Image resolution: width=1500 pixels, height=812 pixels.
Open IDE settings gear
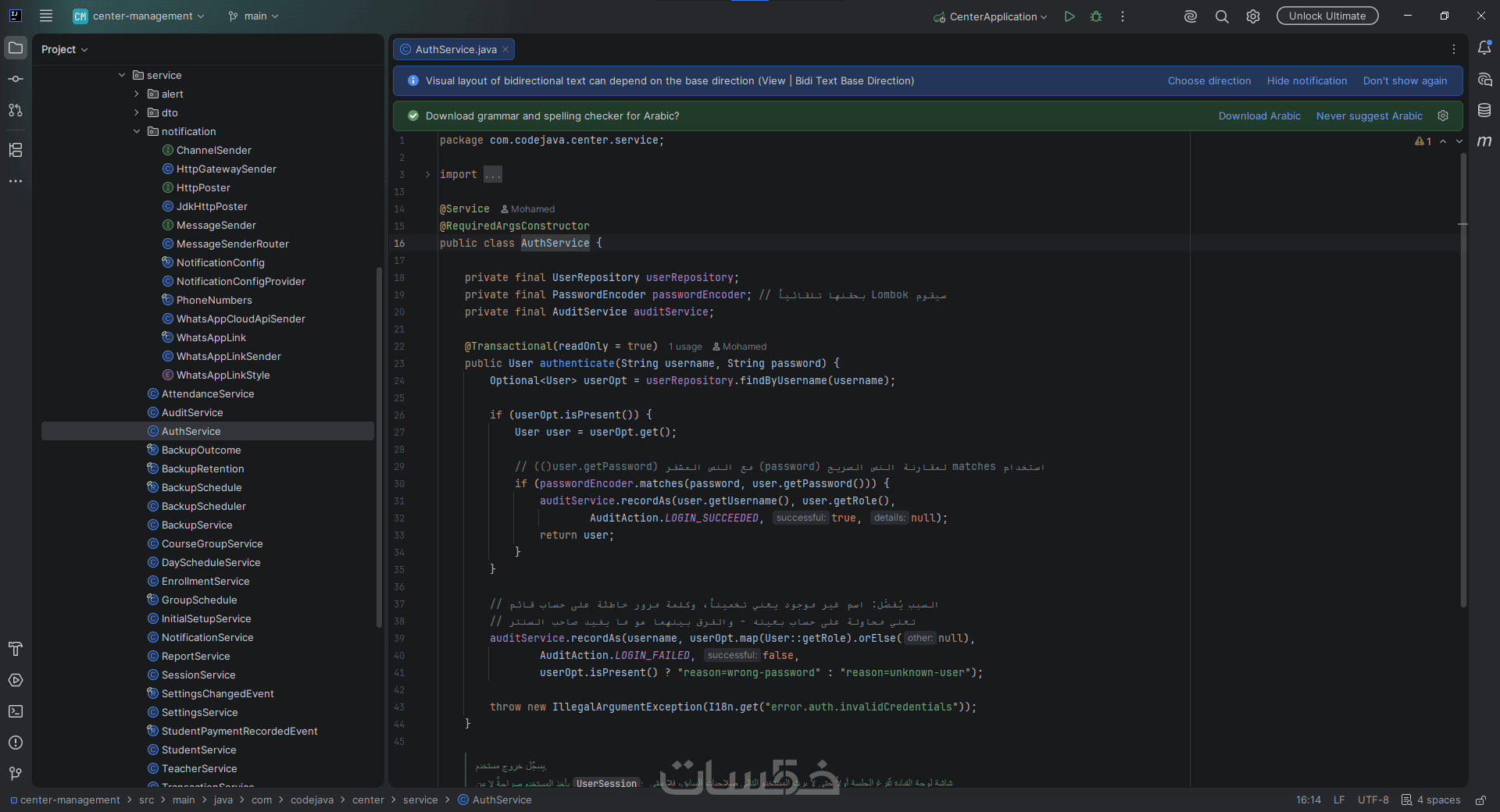1253,16
